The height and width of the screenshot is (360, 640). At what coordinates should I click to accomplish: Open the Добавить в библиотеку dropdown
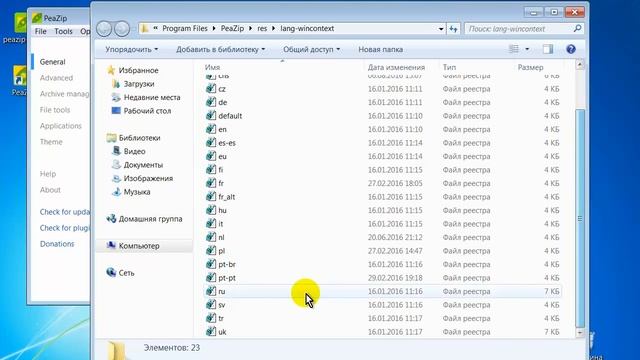point(220,49)
